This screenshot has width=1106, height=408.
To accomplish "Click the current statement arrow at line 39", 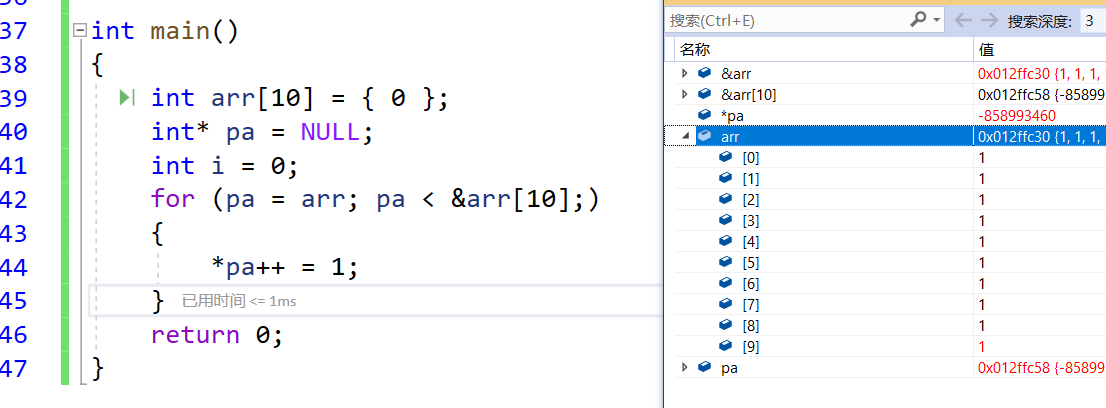I will click(x=127, y=98).
